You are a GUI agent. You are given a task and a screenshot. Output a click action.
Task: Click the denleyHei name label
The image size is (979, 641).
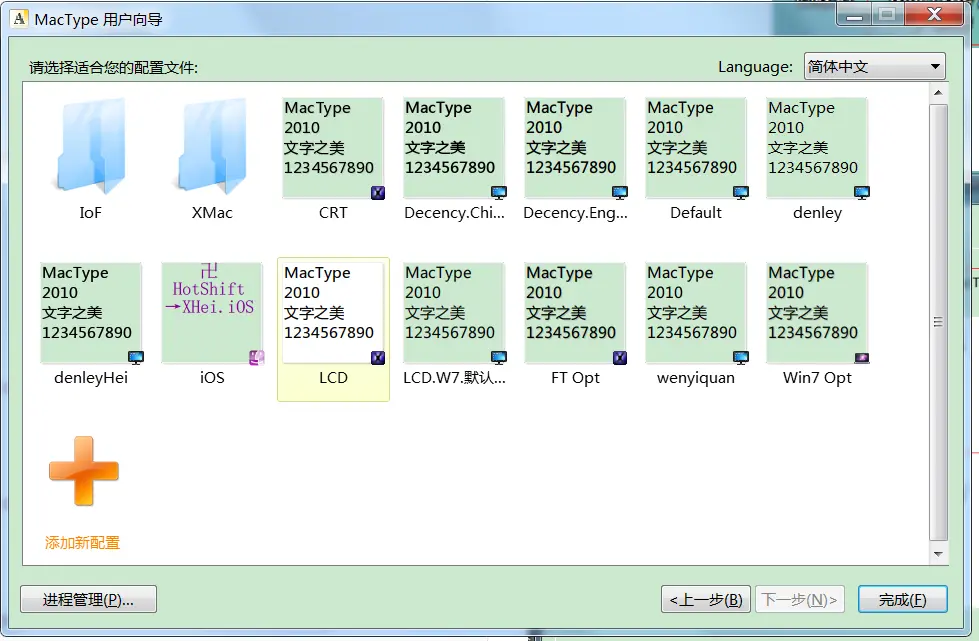[x=91, y=378]
